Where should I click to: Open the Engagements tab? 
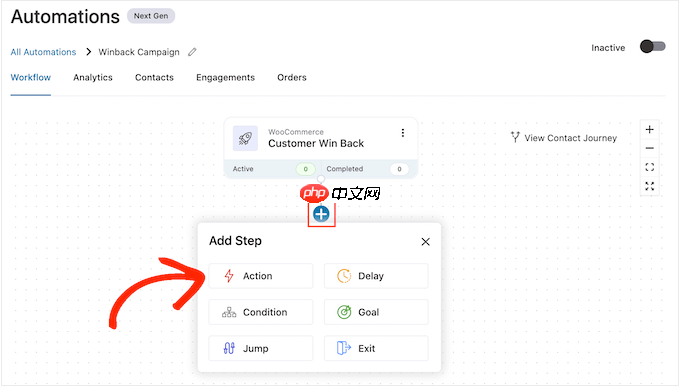226,78
